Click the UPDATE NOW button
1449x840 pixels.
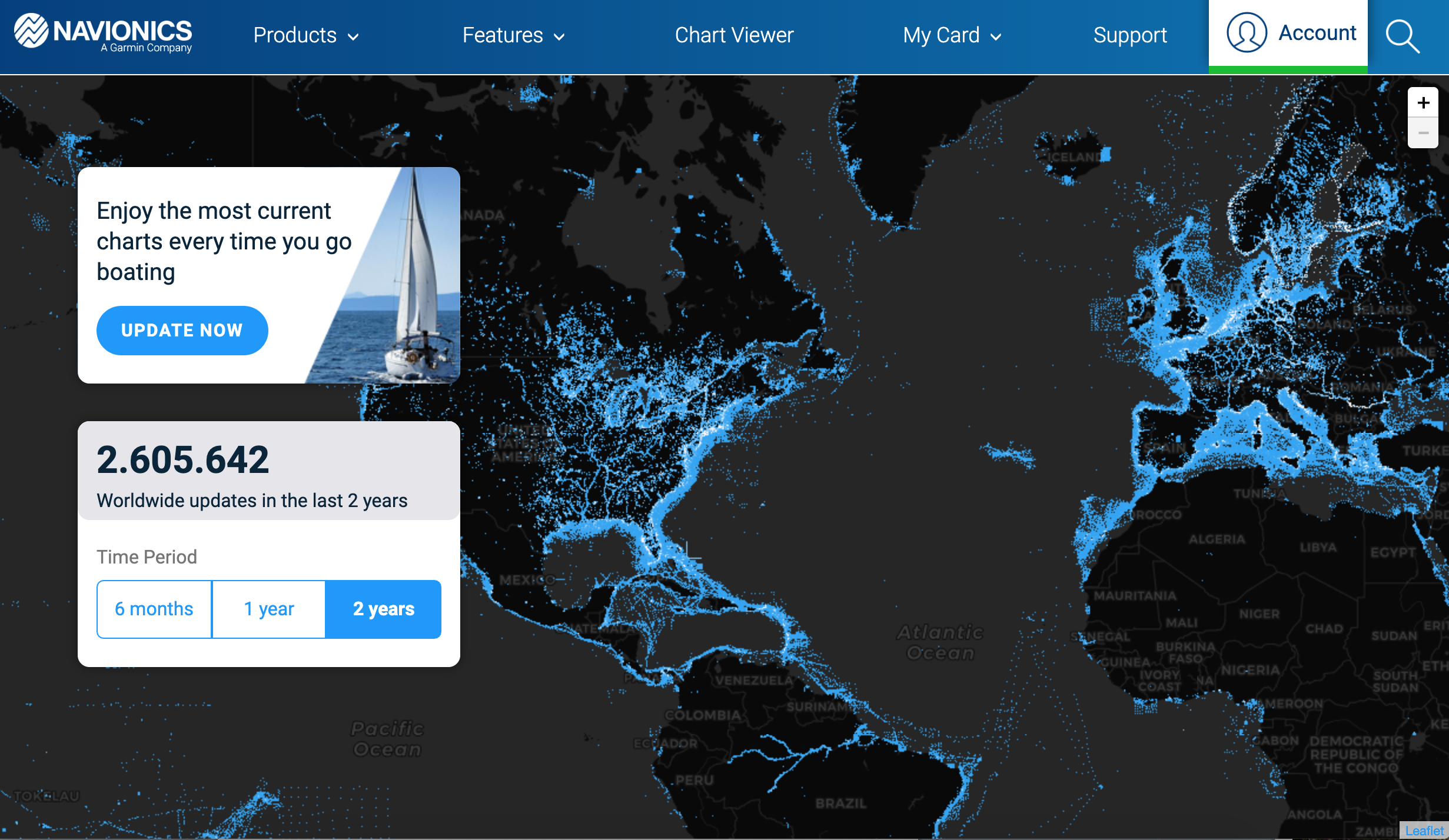[182, 330]
